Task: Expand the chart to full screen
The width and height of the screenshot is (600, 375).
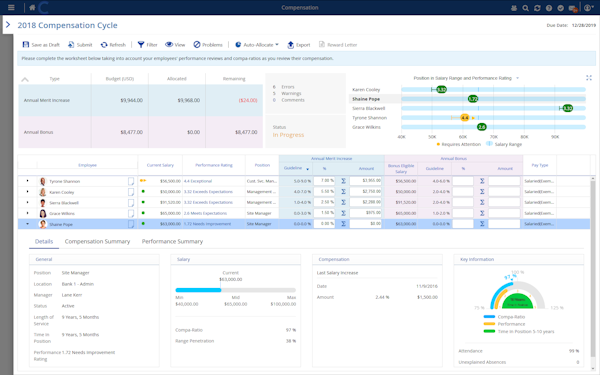Action: (x=589, y=78)
